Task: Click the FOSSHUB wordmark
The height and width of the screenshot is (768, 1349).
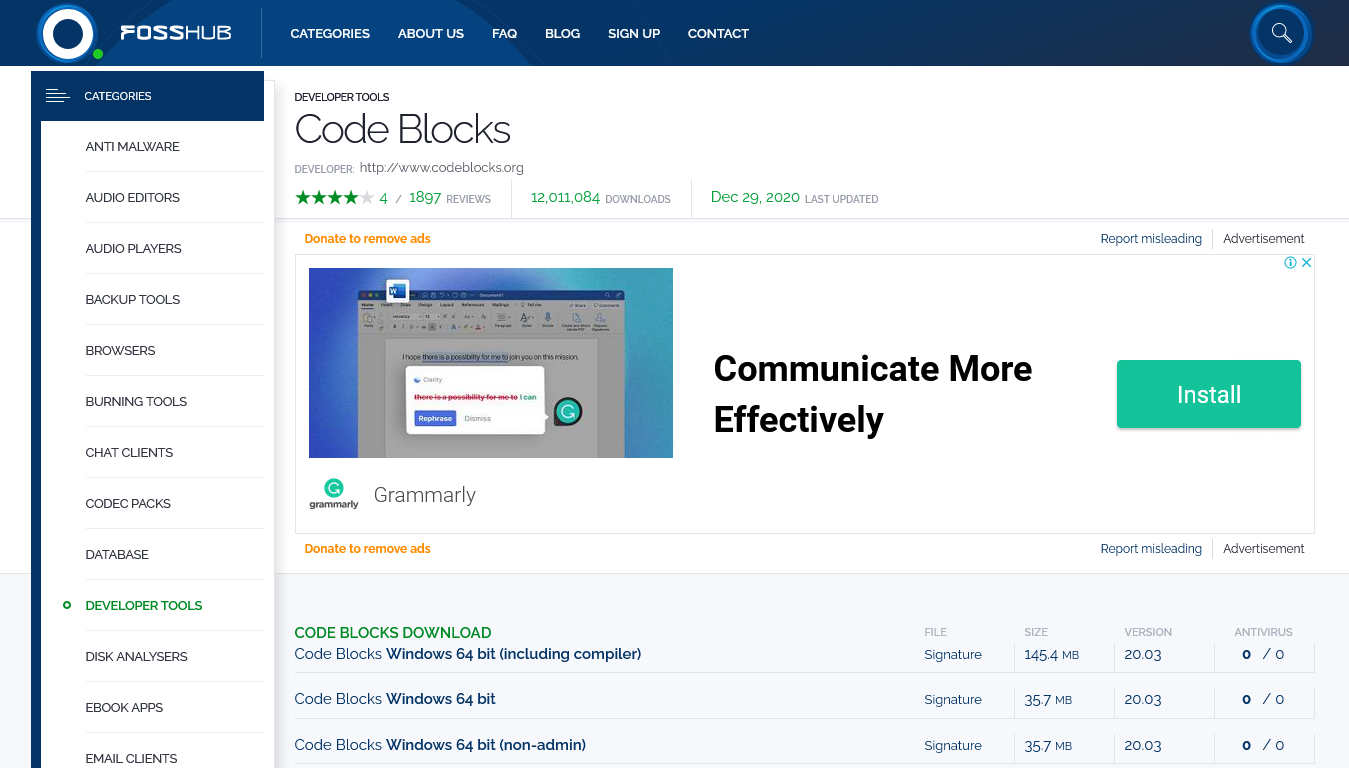Action: tap(175, 33)
